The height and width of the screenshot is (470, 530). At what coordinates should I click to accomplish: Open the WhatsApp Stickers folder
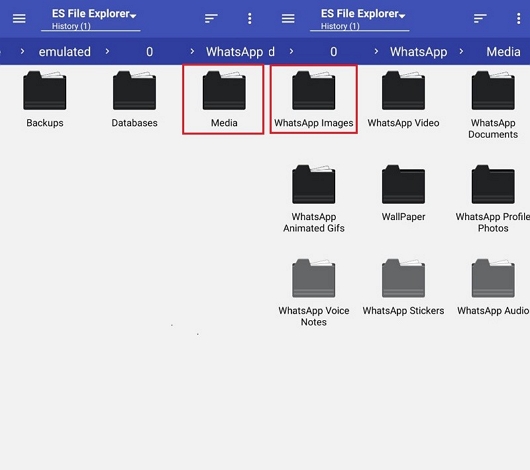[403, 287]
